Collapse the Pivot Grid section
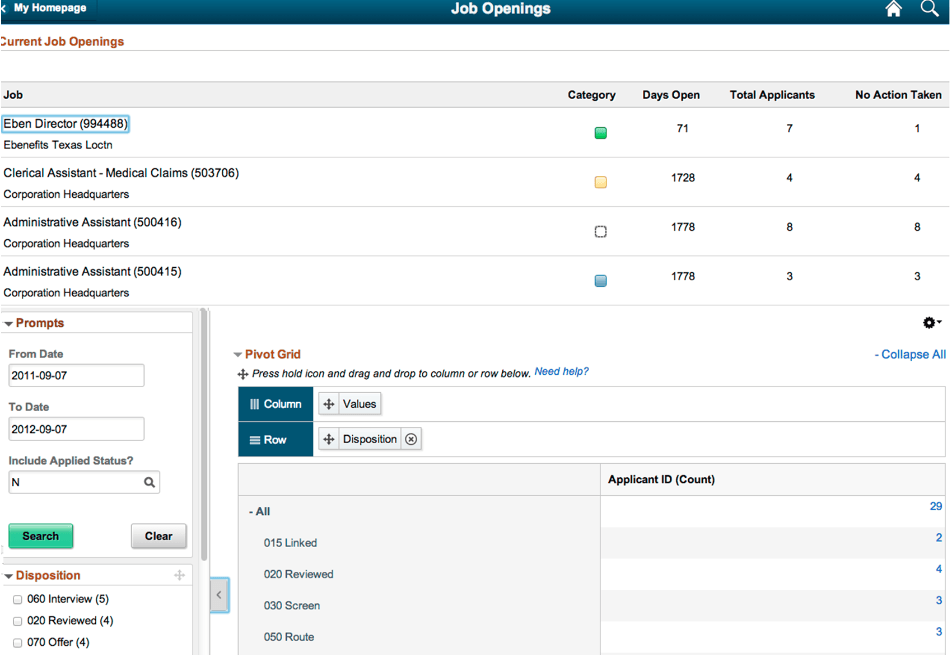951x655 pixels. click(x=240, y=354)
